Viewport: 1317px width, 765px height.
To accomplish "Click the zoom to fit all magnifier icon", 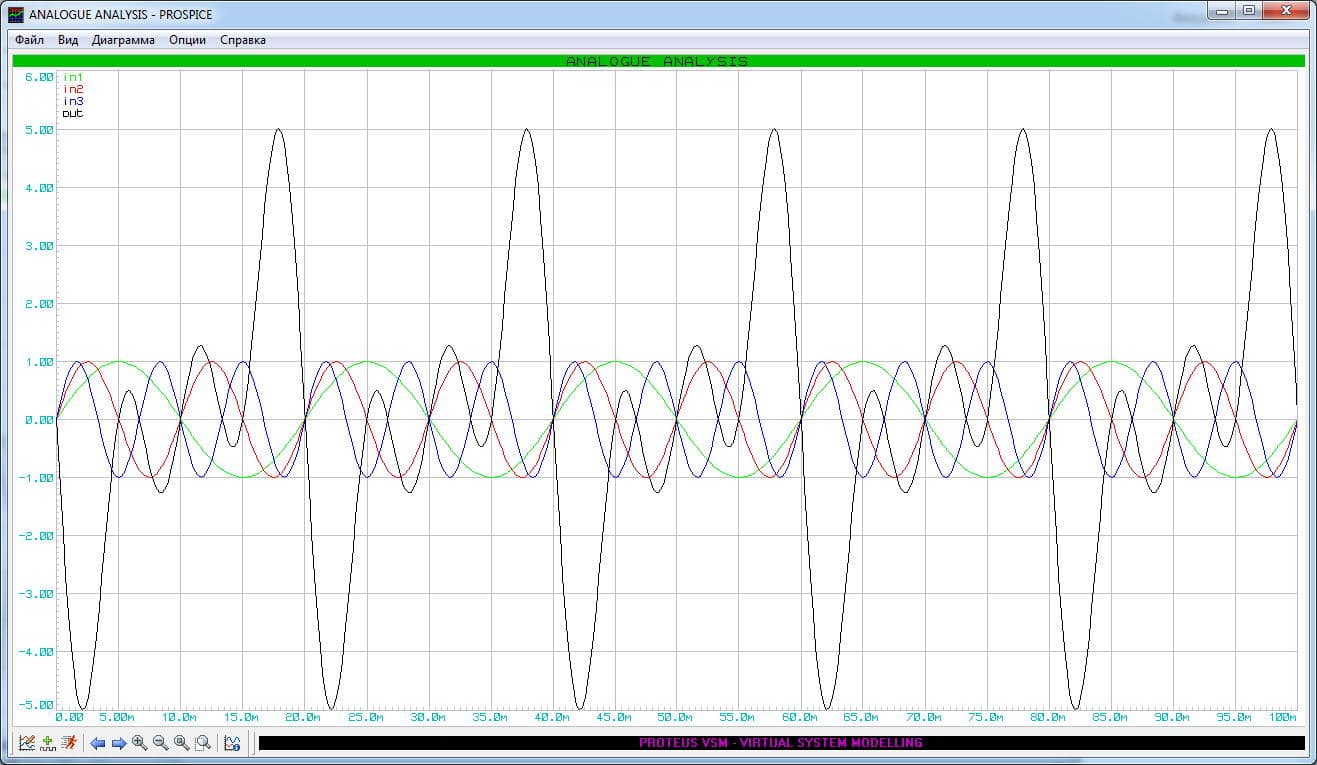I will pos(181,743).
